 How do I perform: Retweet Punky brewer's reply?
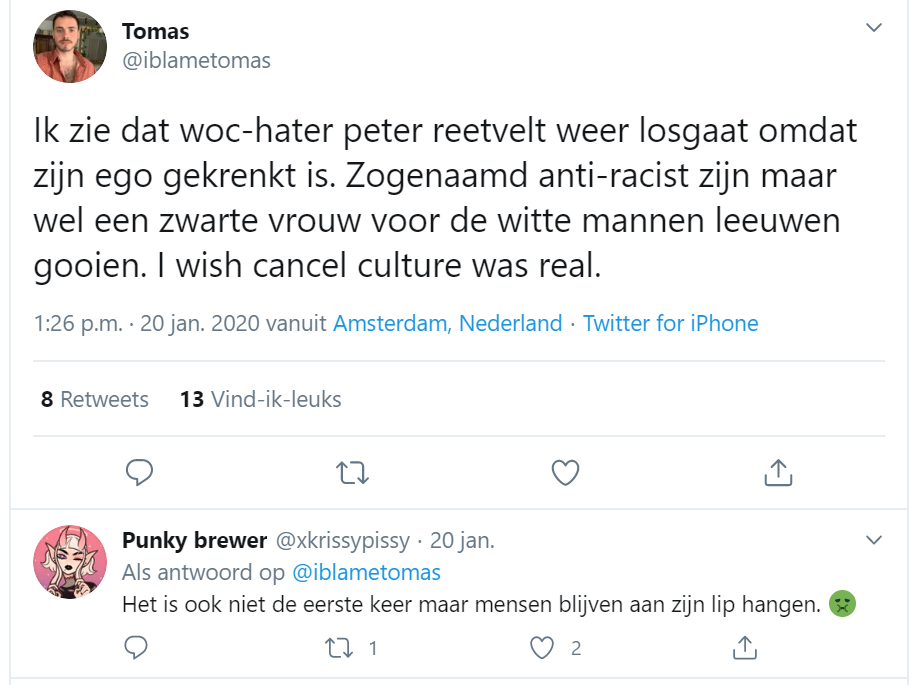pyautogui.click(x=339, y=648)
